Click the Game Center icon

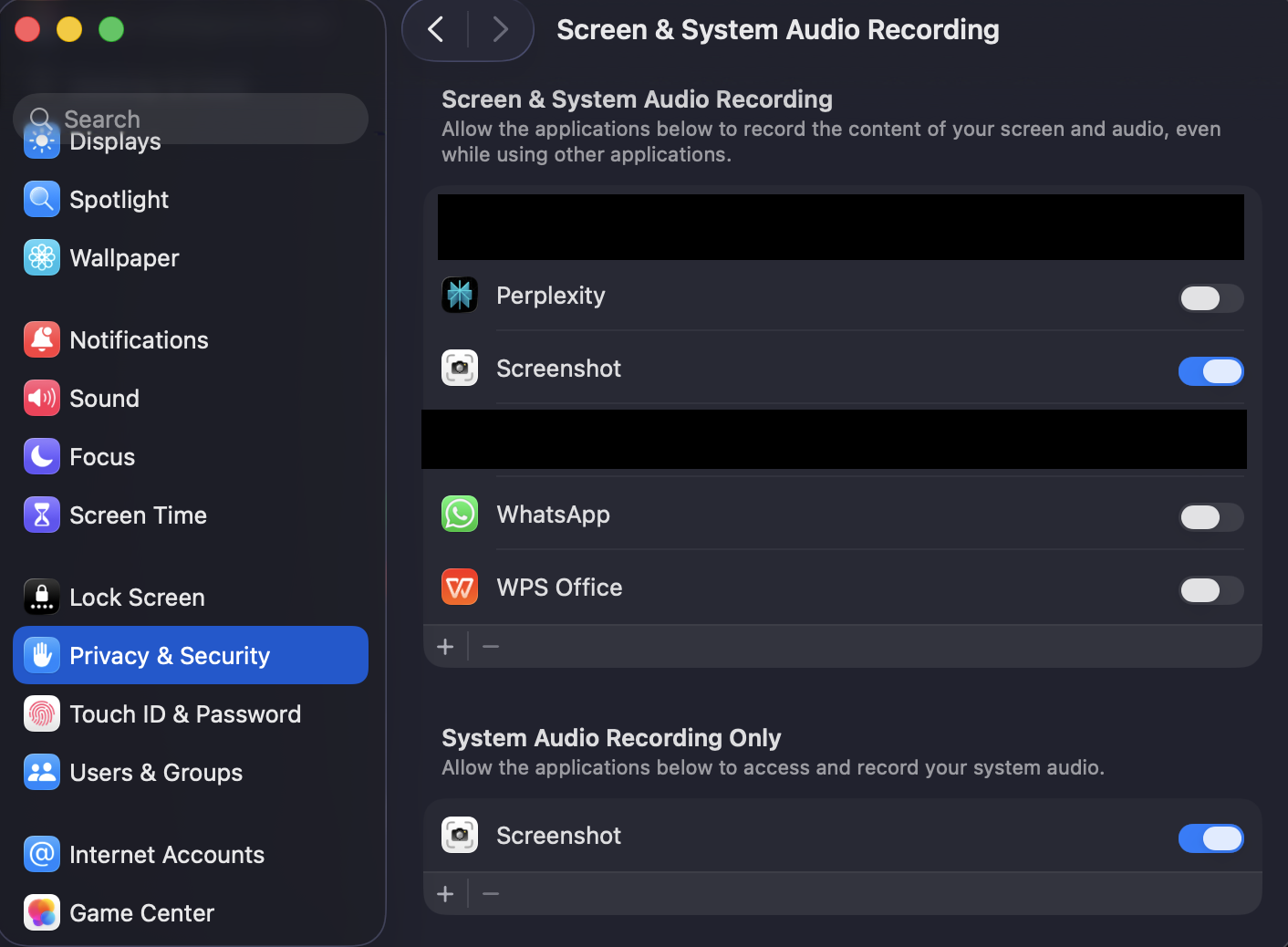tap(42, 913)
